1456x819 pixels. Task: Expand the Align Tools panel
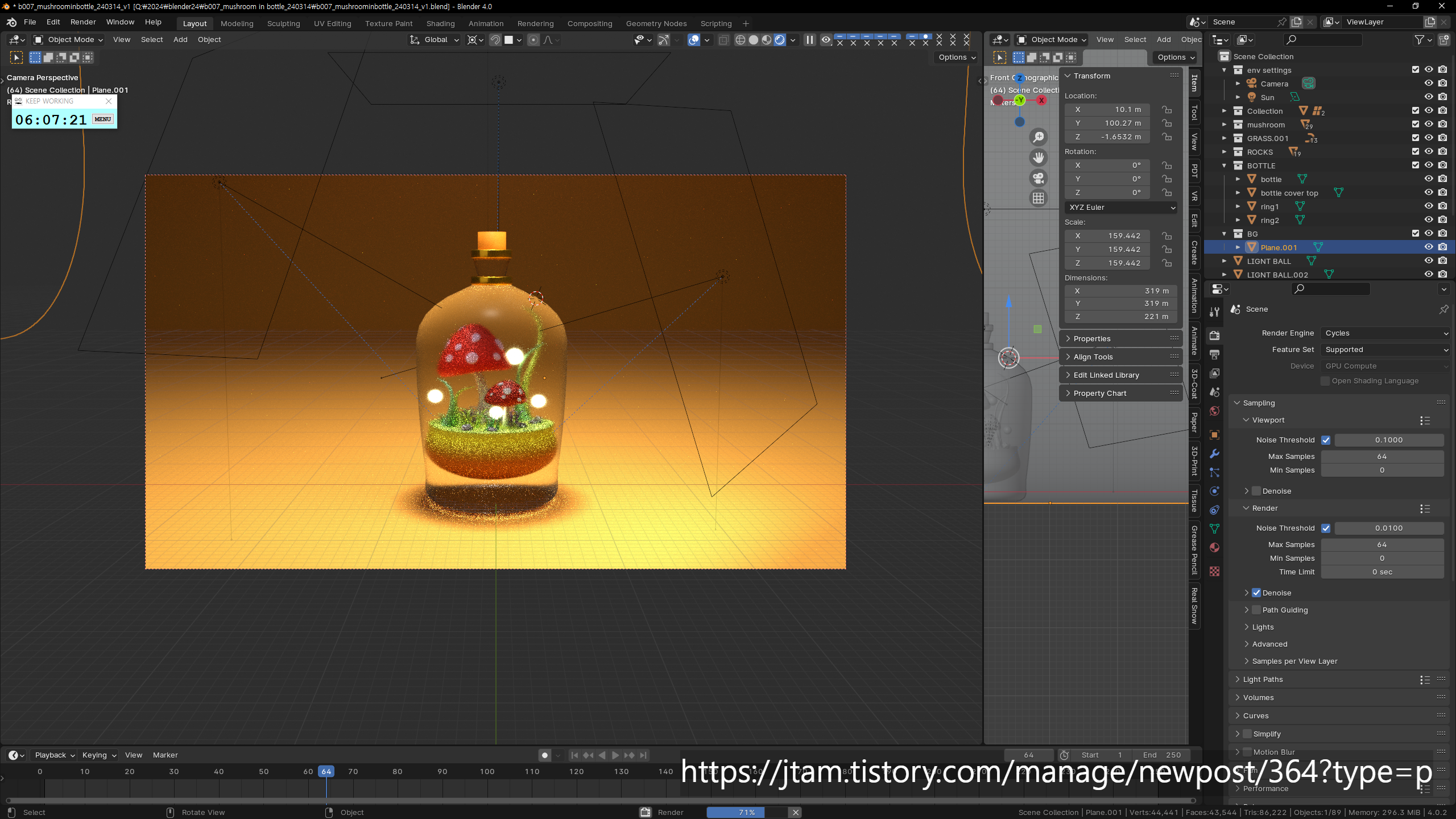(x=1093, y=357)
